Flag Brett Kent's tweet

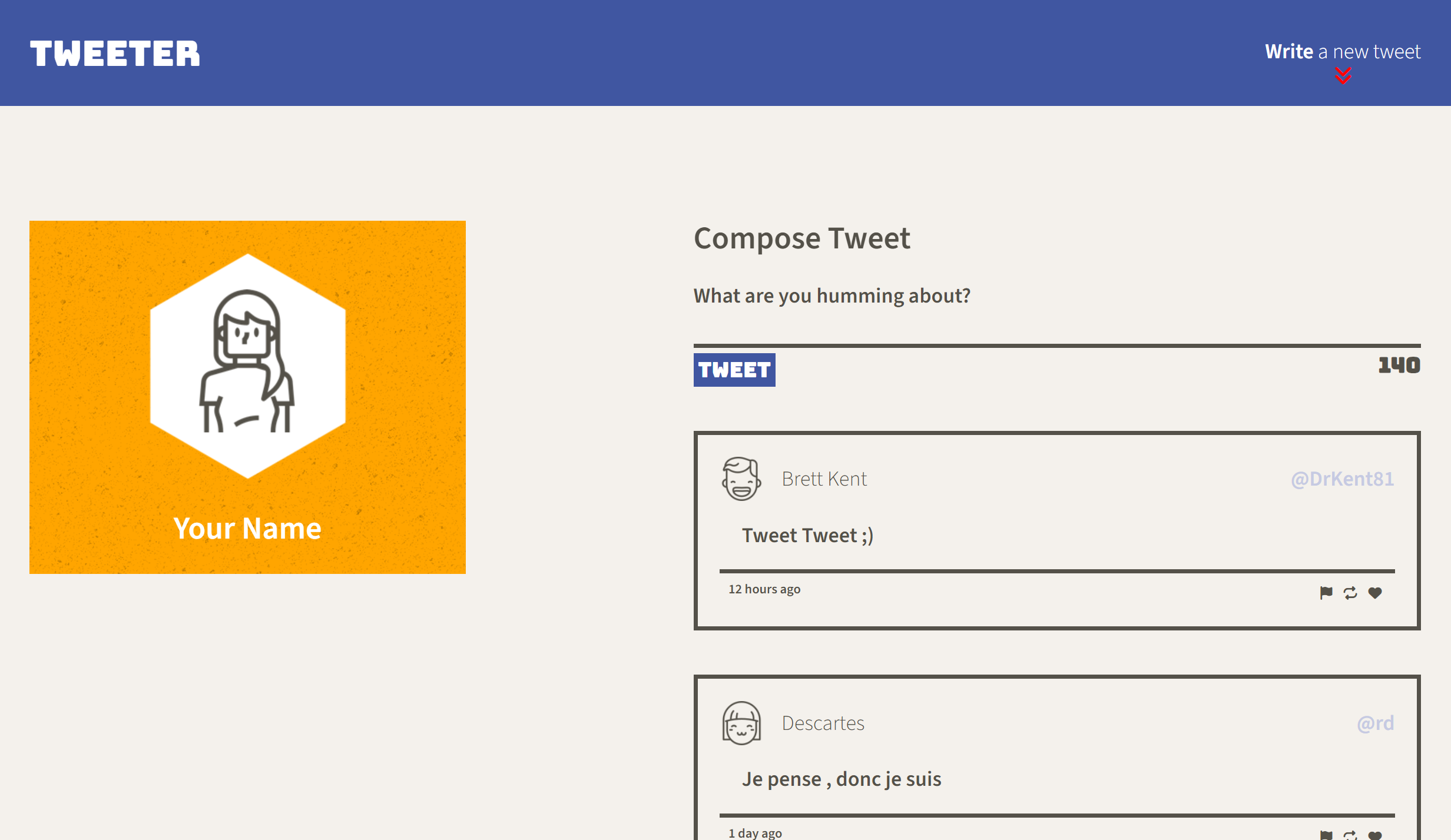(1326, 593)
